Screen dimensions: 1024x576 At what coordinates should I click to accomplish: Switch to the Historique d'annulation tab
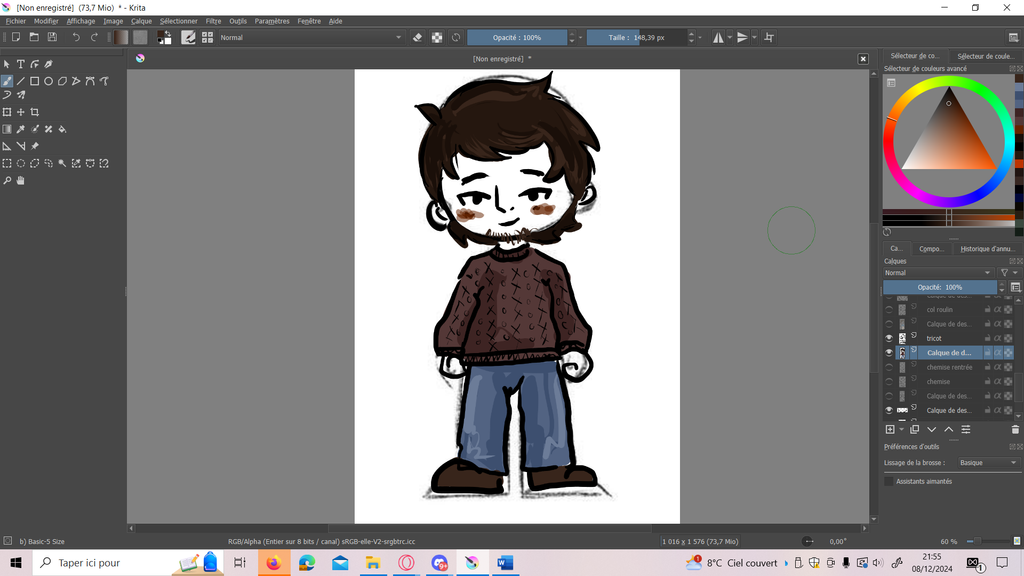tap(986, 249)
